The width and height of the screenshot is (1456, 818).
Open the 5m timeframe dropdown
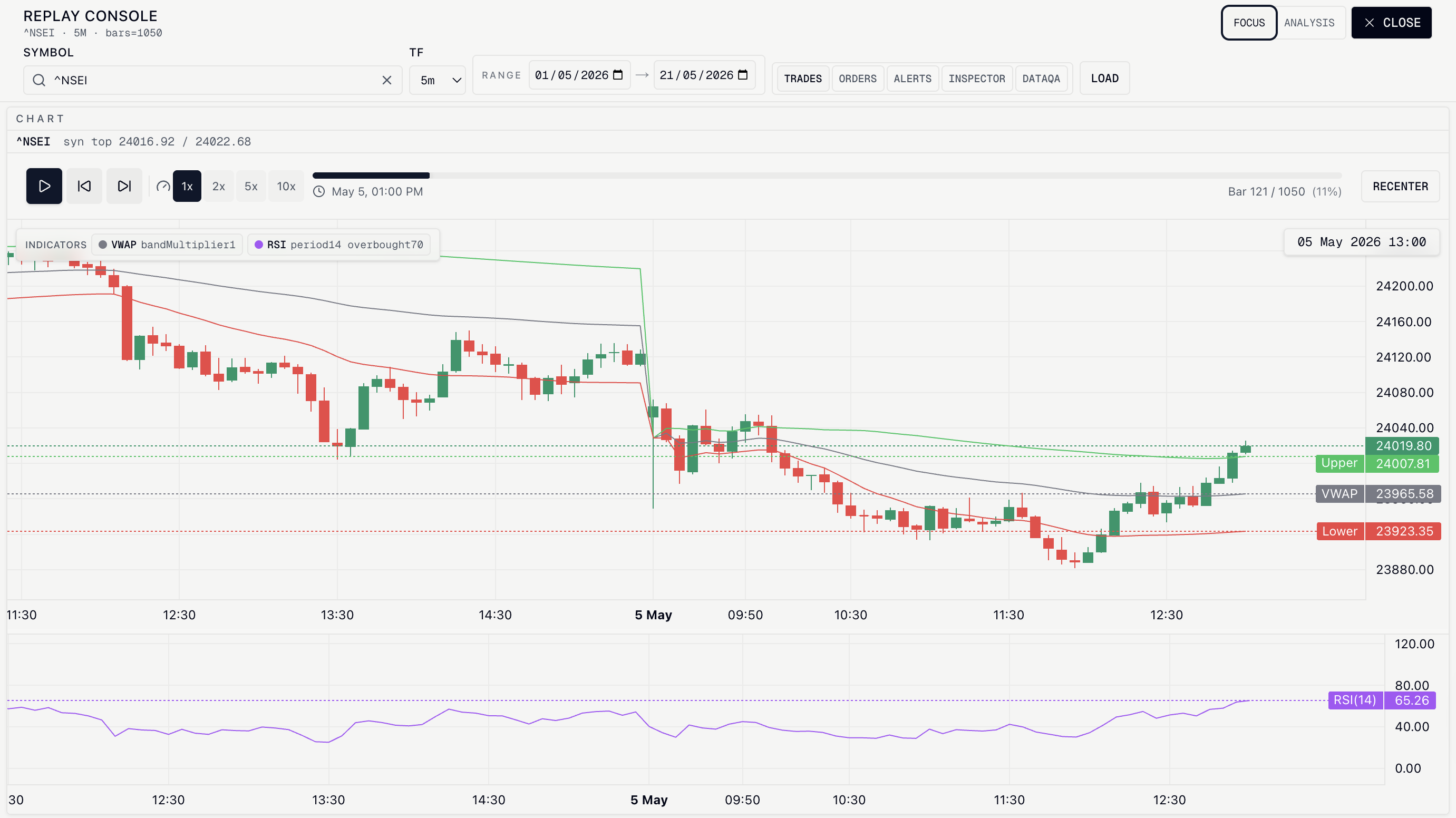point(438,80)
